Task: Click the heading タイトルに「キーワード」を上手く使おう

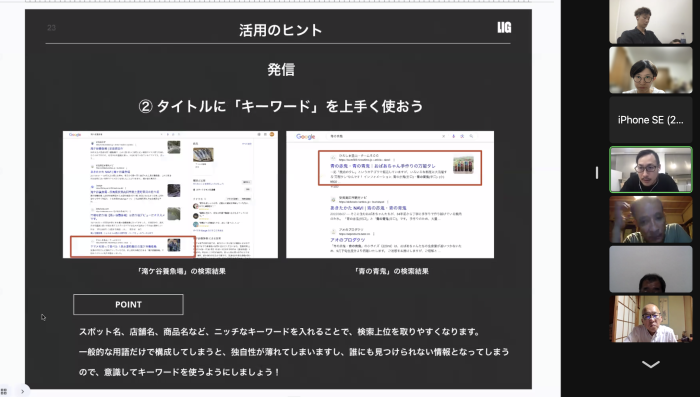Action: pos(281,106)
